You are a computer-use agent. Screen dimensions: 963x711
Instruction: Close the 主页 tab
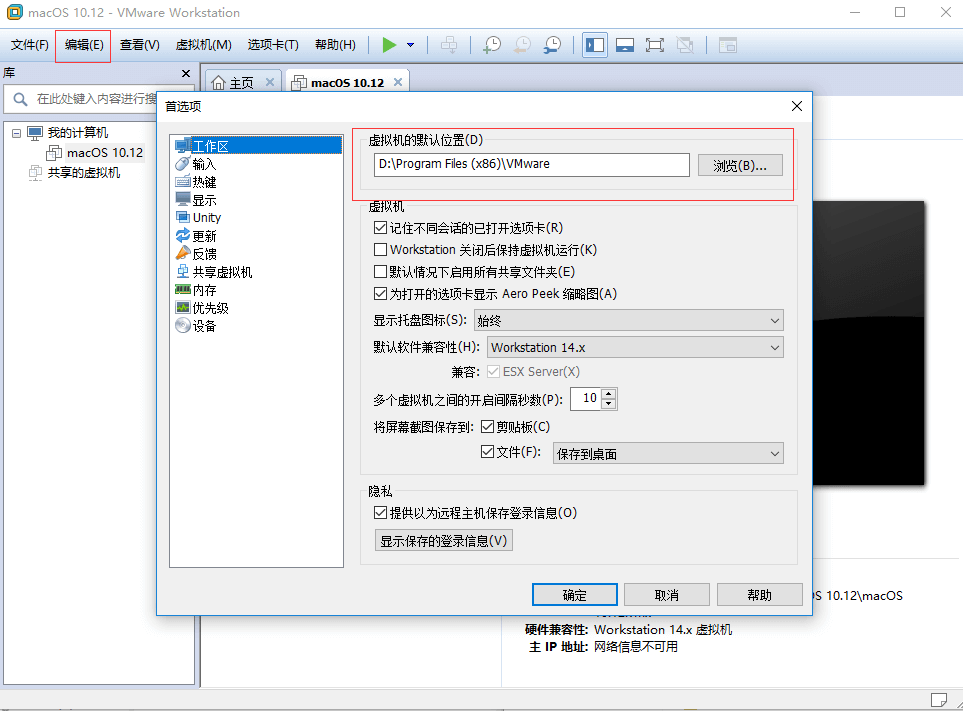click(270, 82)
